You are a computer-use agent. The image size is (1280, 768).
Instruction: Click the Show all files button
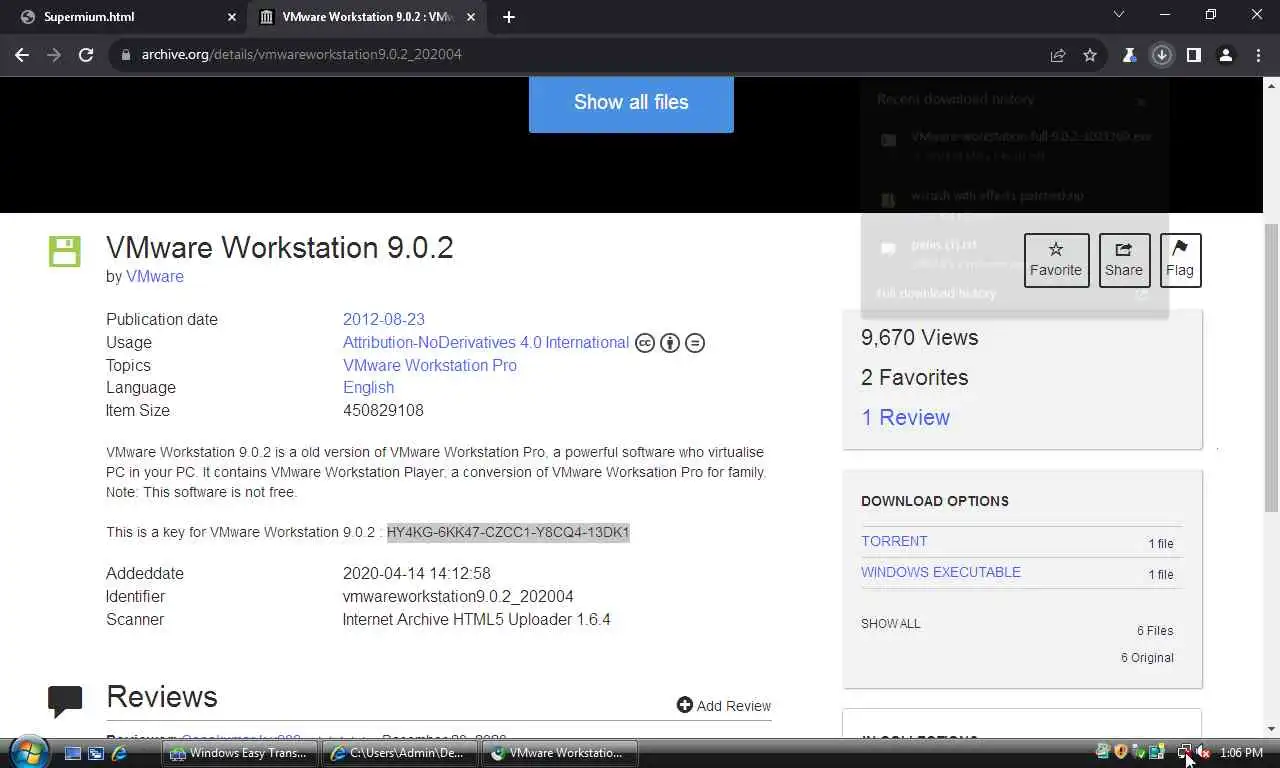click(631, 102)
